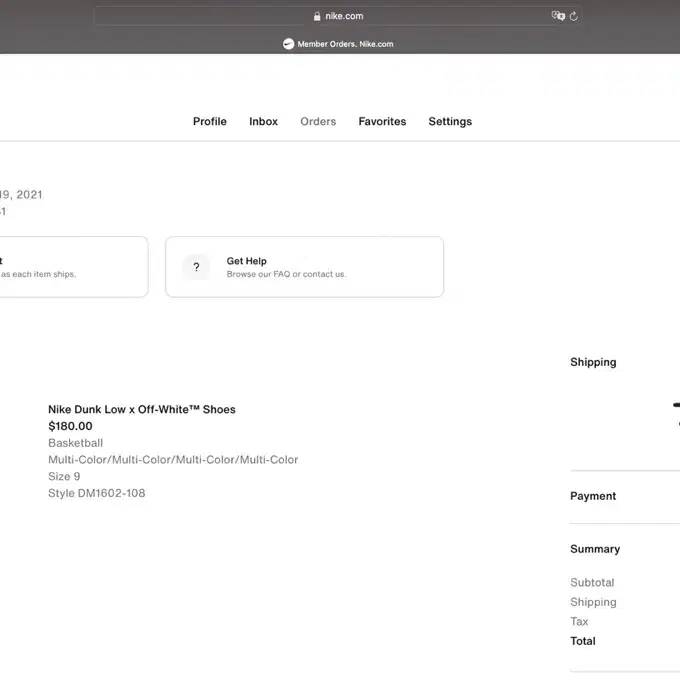Click Style DM1602-108 text
This screenshot has height=680, width=680.
(x=97, y=493)
